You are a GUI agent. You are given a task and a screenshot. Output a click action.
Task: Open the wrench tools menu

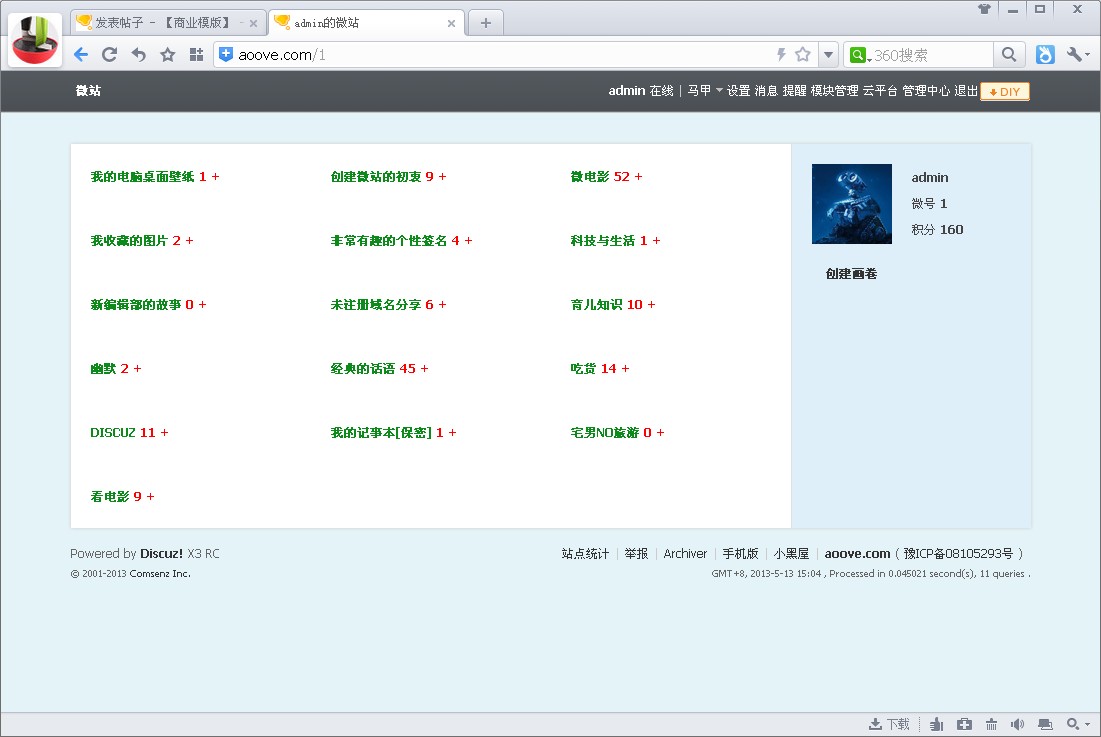1077,54
